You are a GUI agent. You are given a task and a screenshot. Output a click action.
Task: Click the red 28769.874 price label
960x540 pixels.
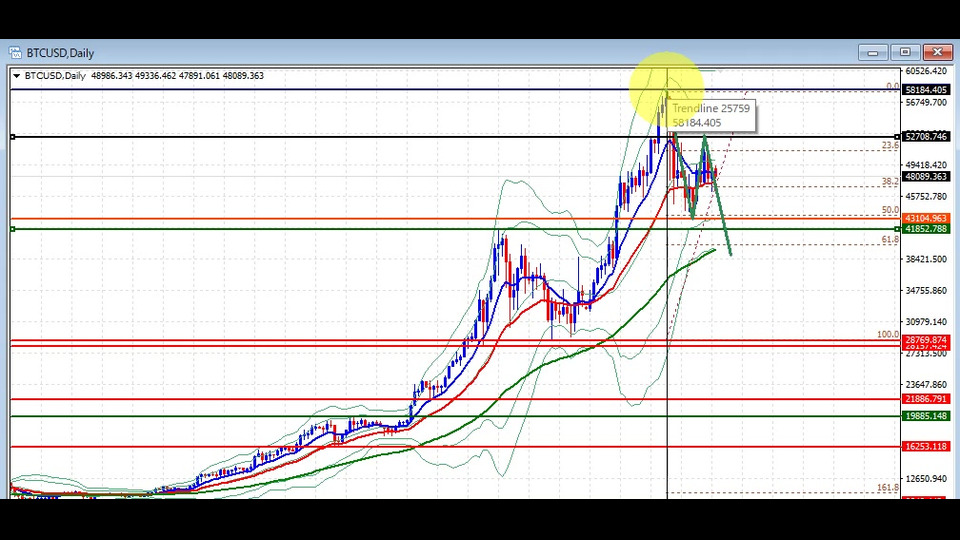tap(926, 340)
